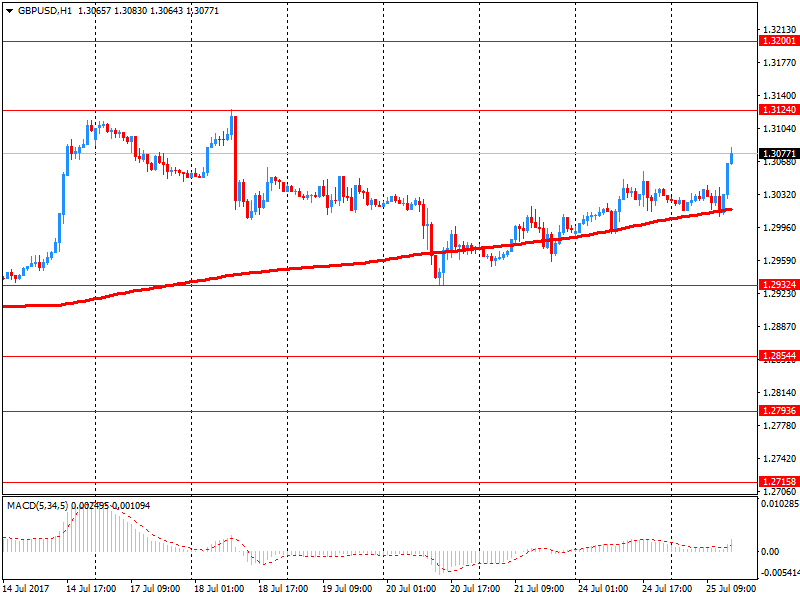Click the MACD(5,34,5) indicator label
Viewport: 800px width, 600px height.
[37, 506]
